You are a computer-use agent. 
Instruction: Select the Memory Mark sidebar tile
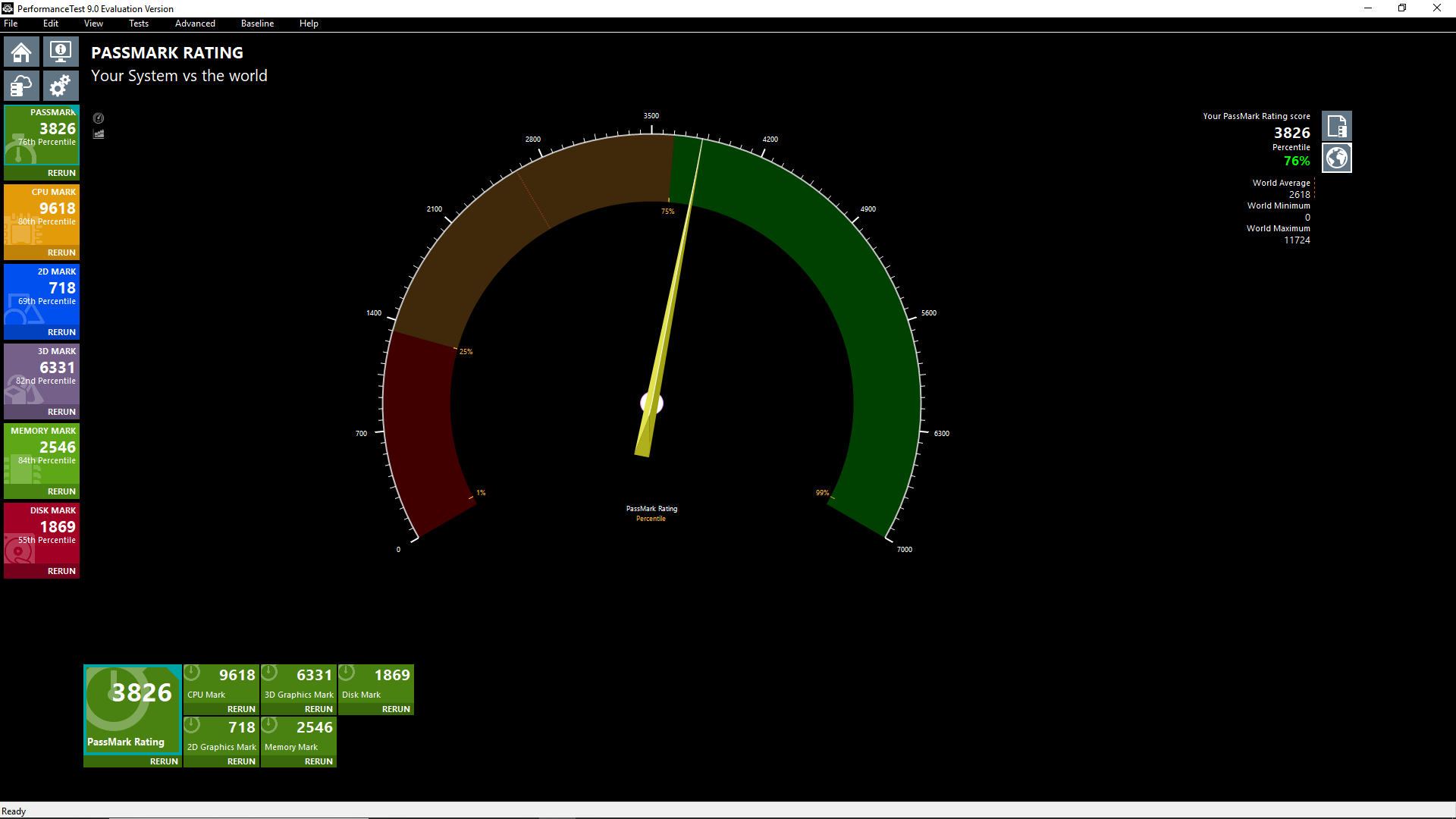click(42, 451)
